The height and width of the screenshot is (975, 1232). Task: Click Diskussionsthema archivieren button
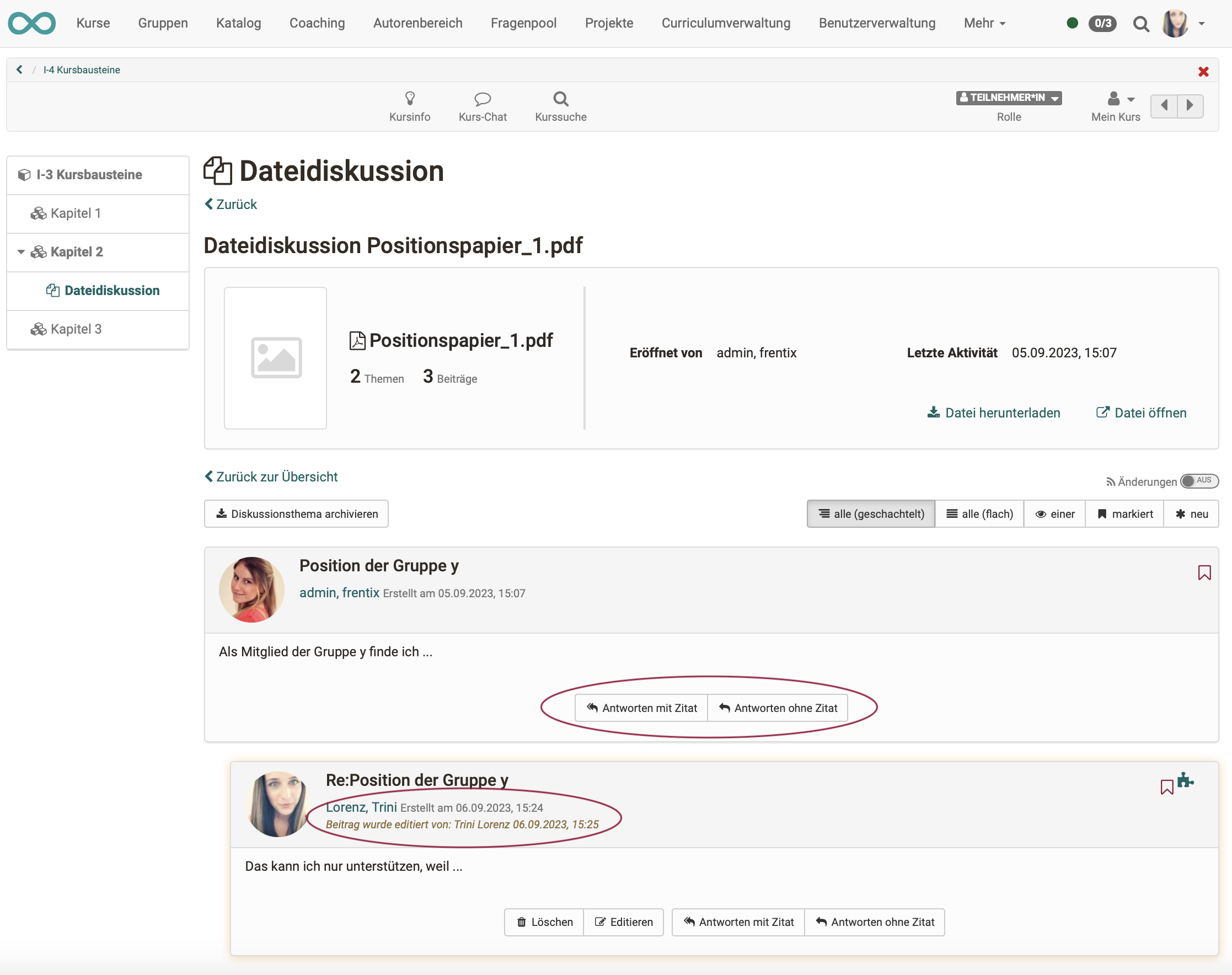297,514
